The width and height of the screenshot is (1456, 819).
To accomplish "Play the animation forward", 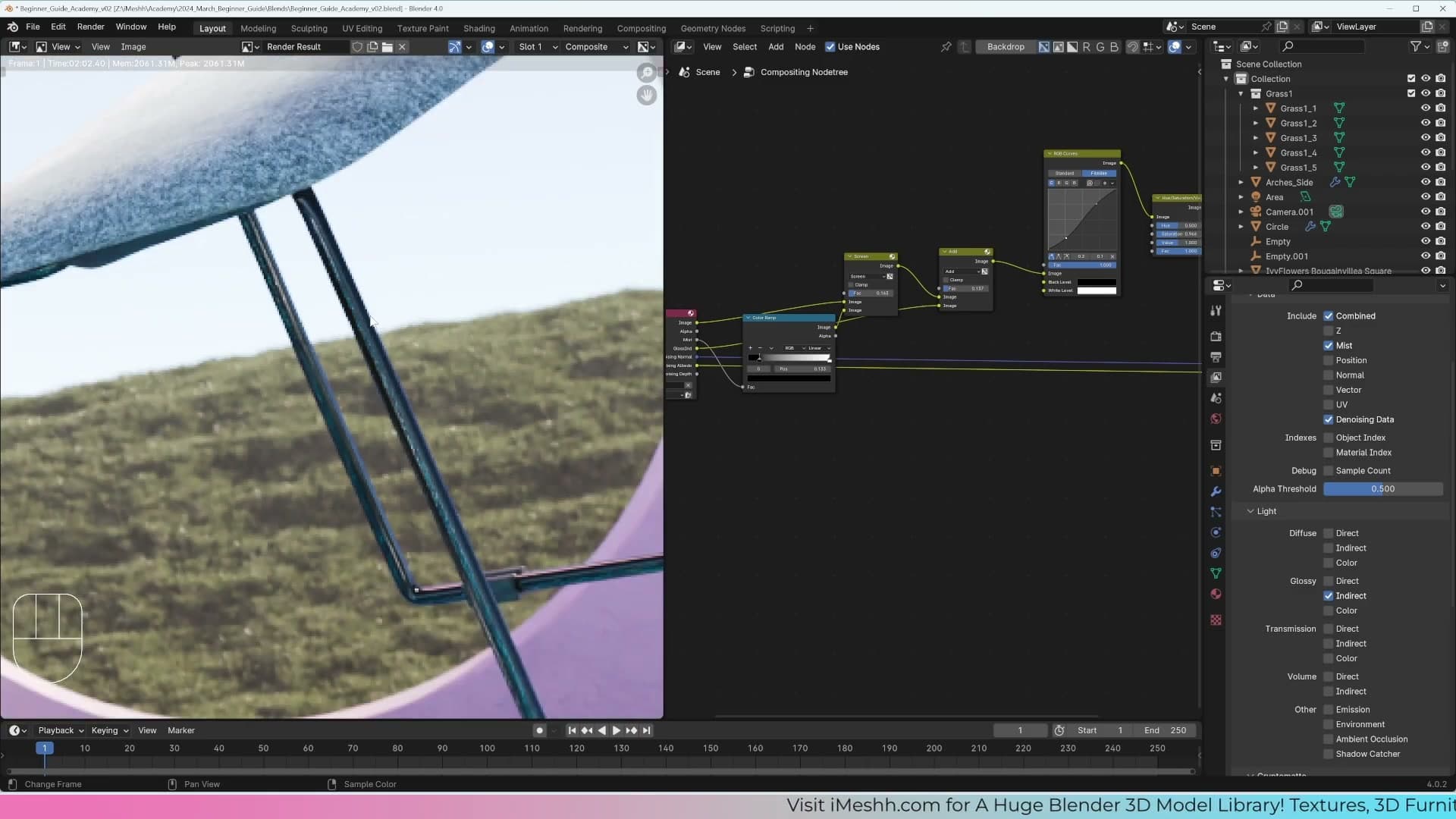I will point(616,731).
